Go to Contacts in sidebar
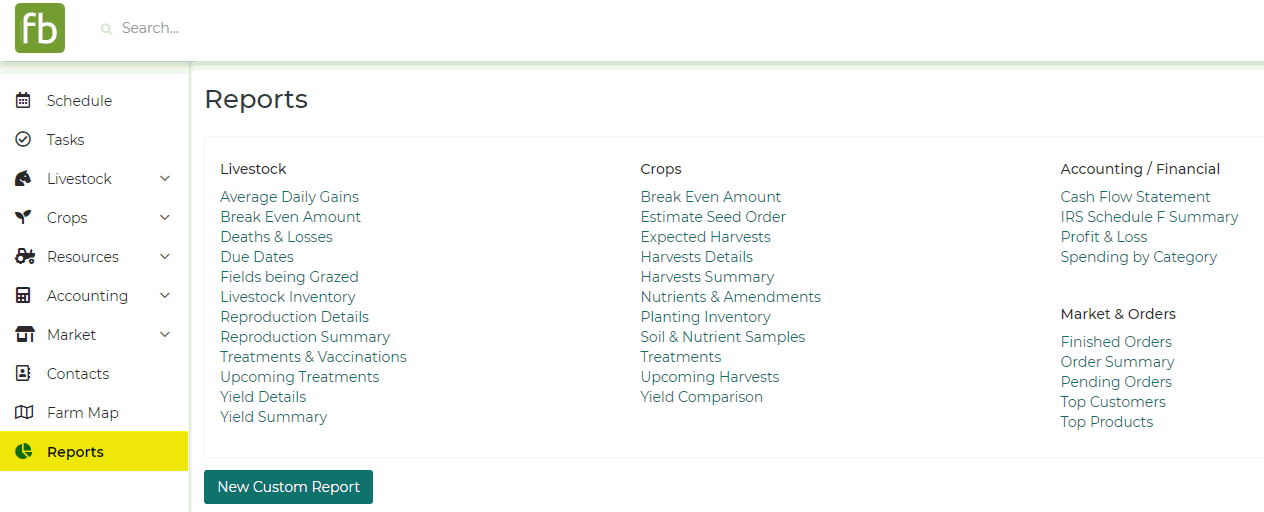1264x512 pixels. [x=78, y=374]
